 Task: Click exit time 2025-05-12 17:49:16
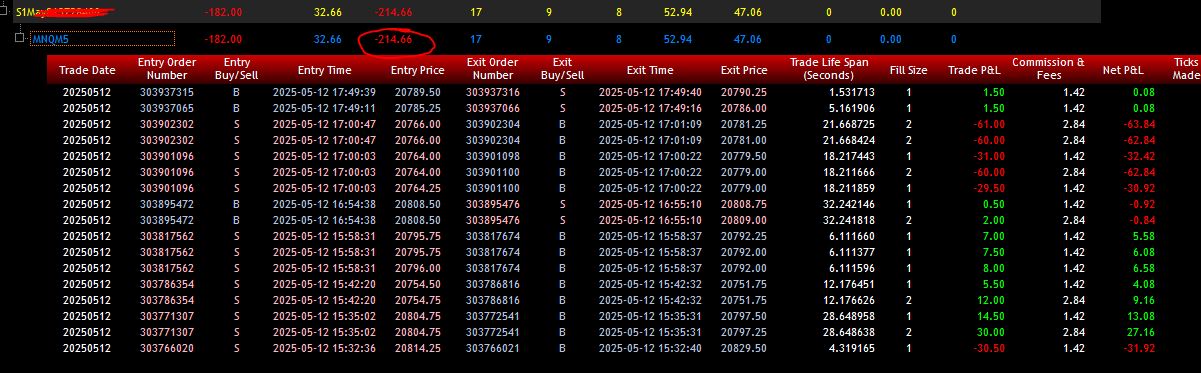(x=650, y=107)
